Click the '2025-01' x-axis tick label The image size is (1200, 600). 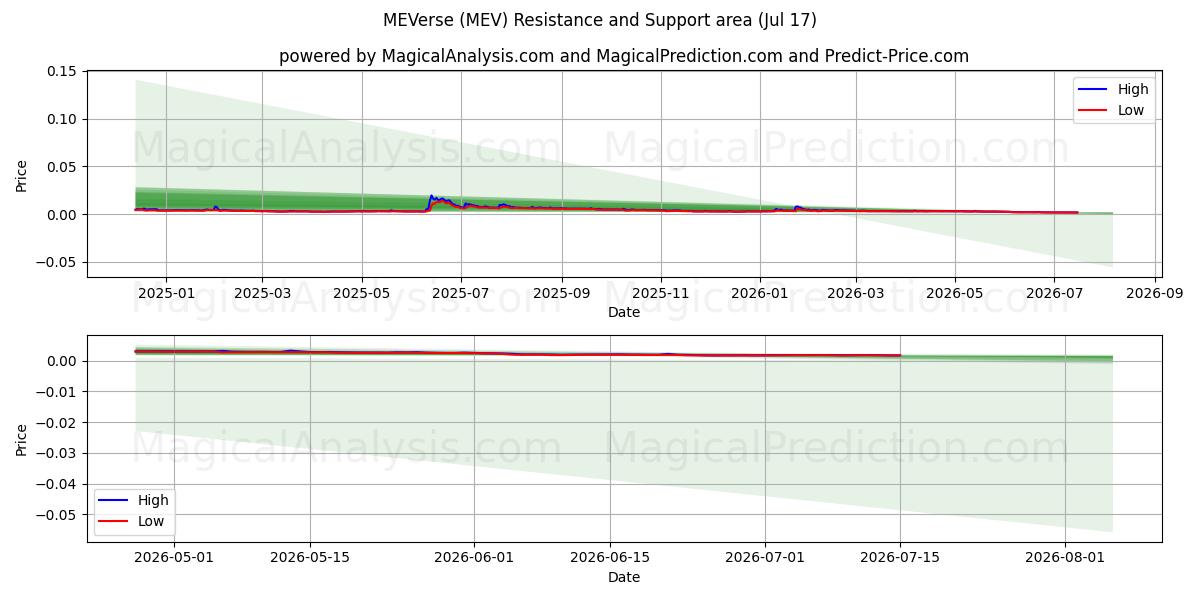(x=165, y=293)
